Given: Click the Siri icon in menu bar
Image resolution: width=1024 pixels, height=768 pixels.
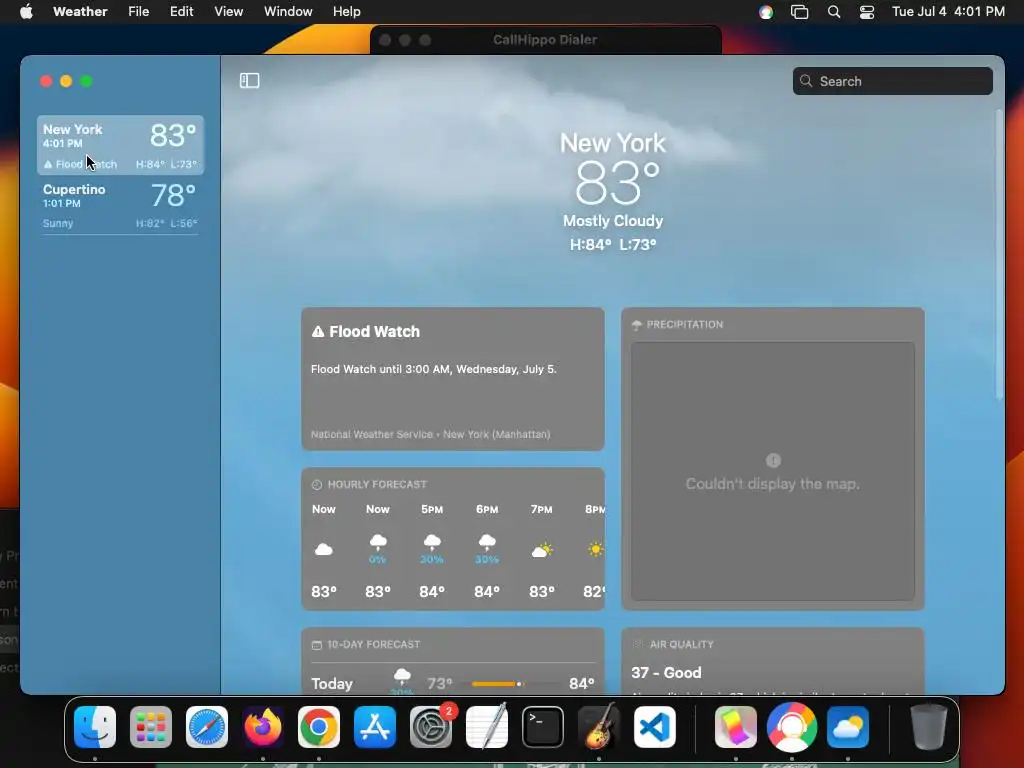Looking at the screenshot, I should tap(766, 12).
